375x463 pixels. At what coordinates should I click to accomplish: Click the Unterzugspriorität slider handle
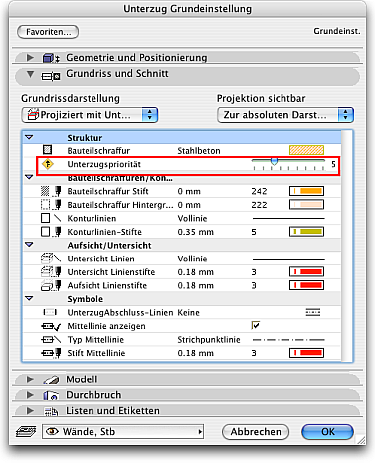[274, 161]
